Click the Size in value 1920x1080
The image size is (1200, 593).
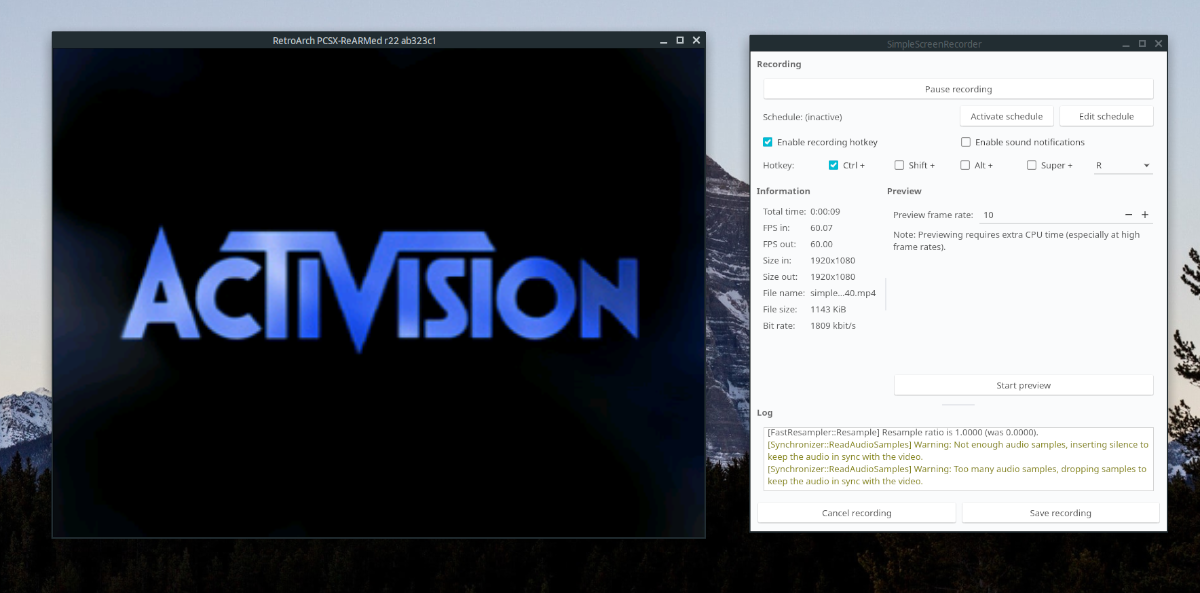pyautogui.click(x=832, y=260)
